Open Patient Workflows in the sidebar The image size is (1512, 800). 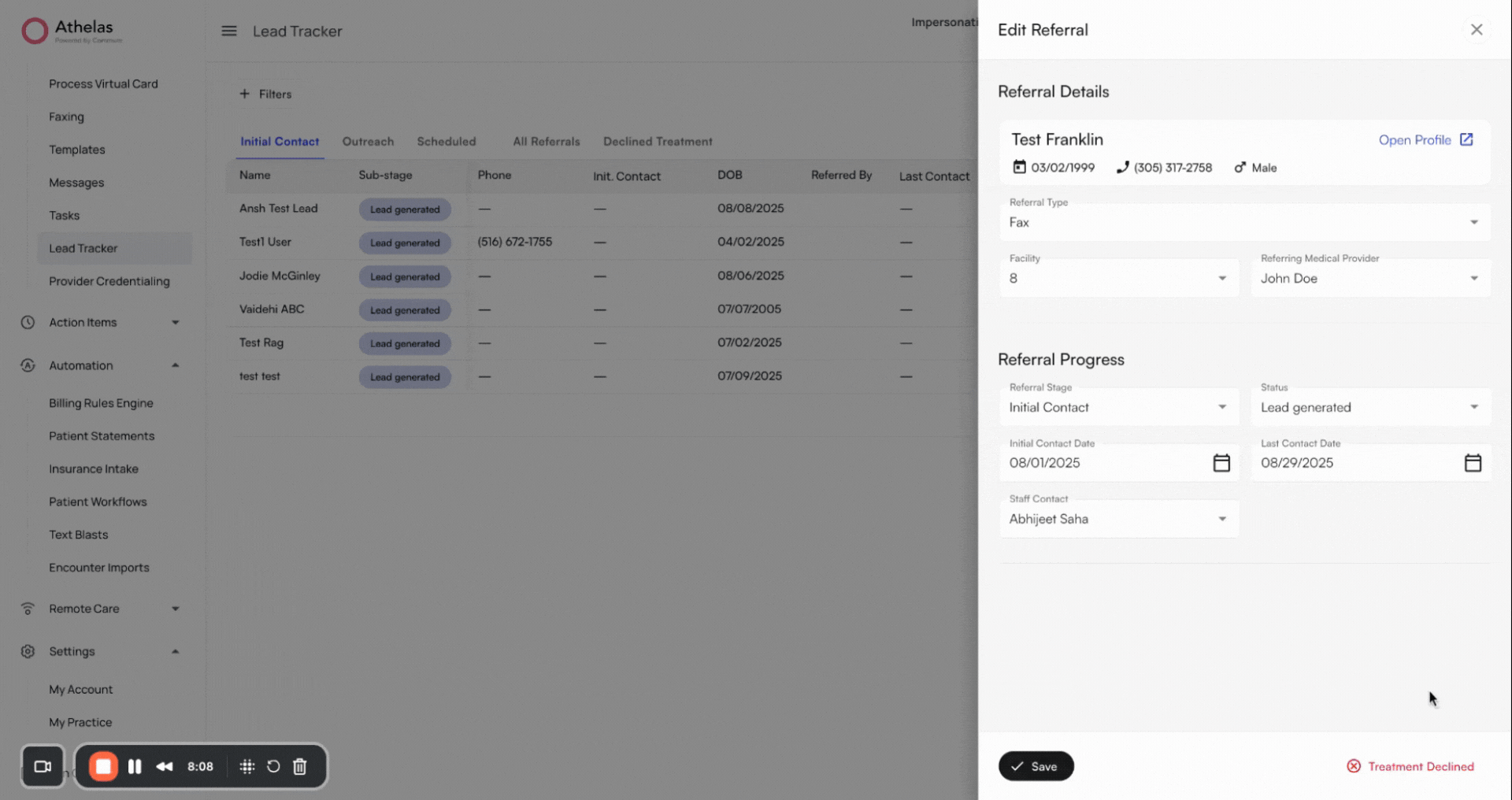coord(98,502)
